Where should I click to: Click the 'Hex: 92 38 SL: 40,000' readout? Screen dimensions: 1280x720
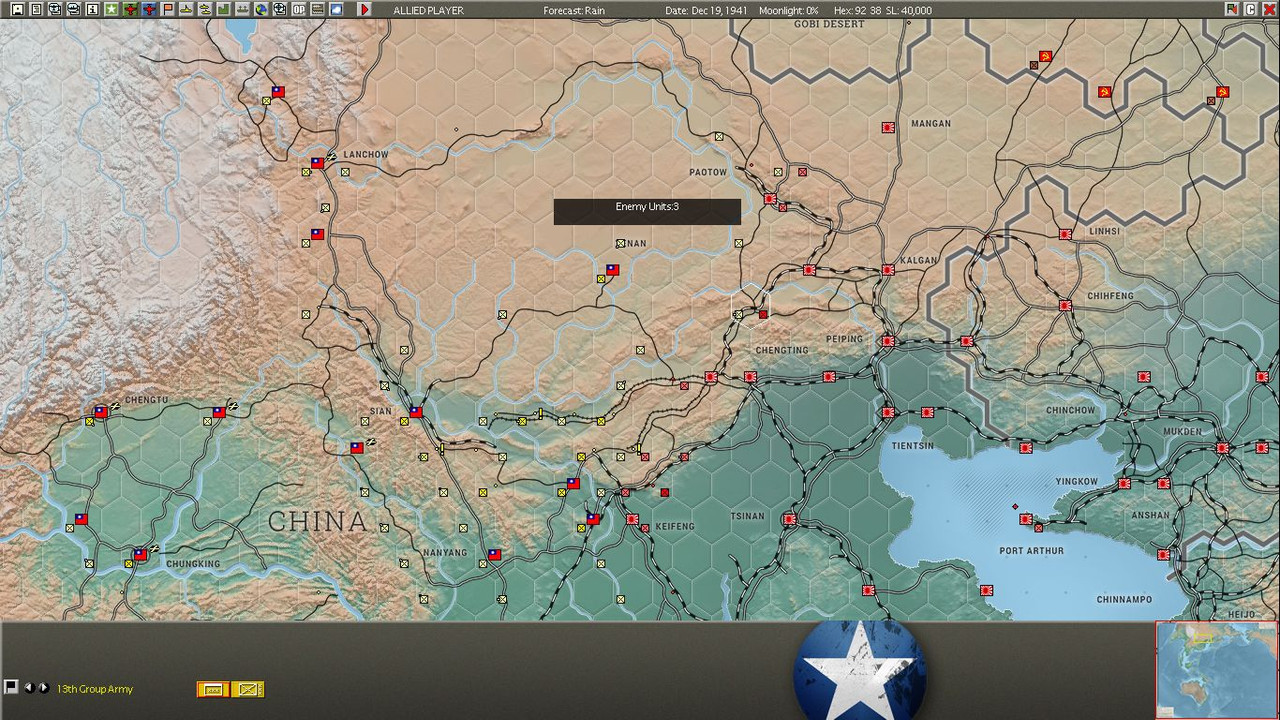point(882,10)
